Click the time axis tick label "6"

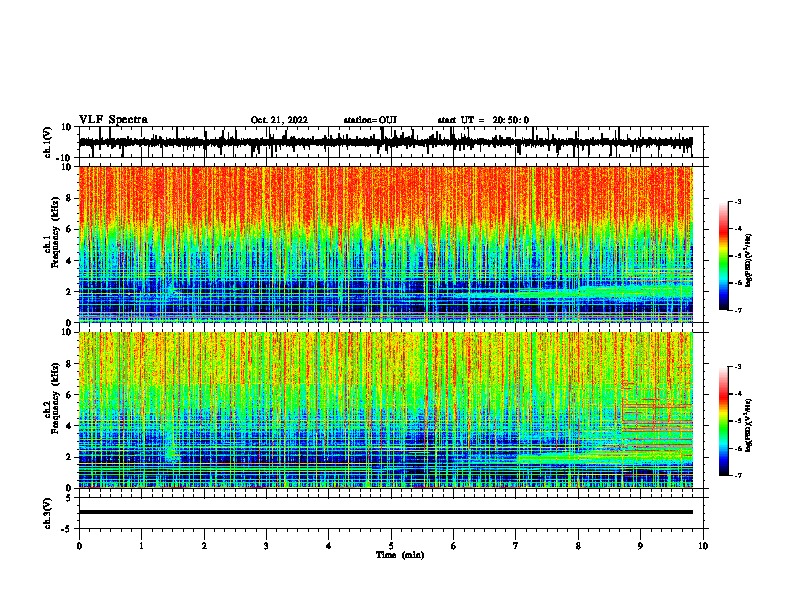pos(454,546)
